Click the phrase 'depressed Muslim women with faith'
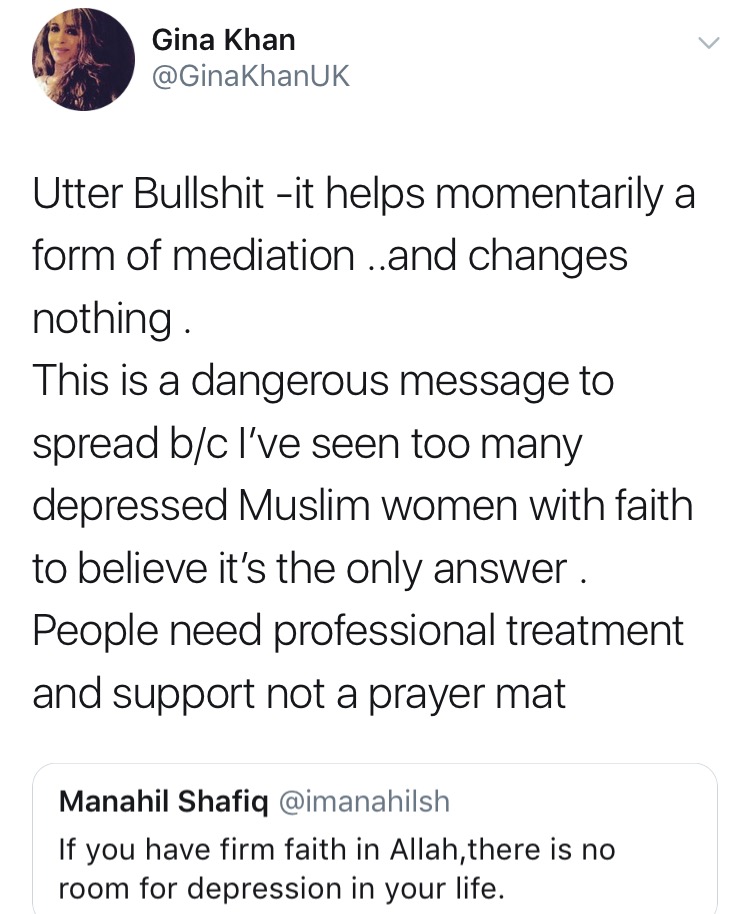This screenshot has height=914, width=750. [362, 505]
